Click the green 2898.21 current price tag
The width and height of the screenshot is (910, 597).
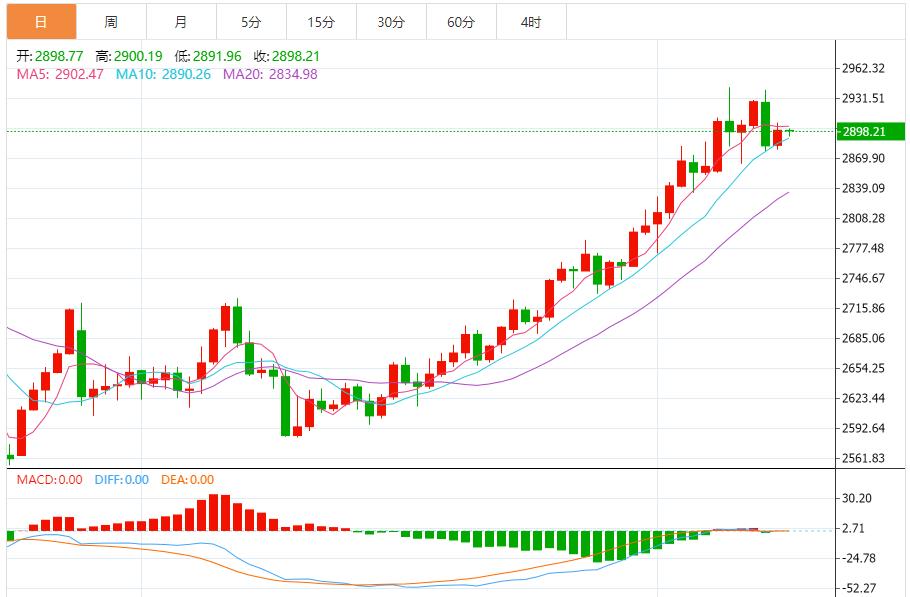click(864, 132)
